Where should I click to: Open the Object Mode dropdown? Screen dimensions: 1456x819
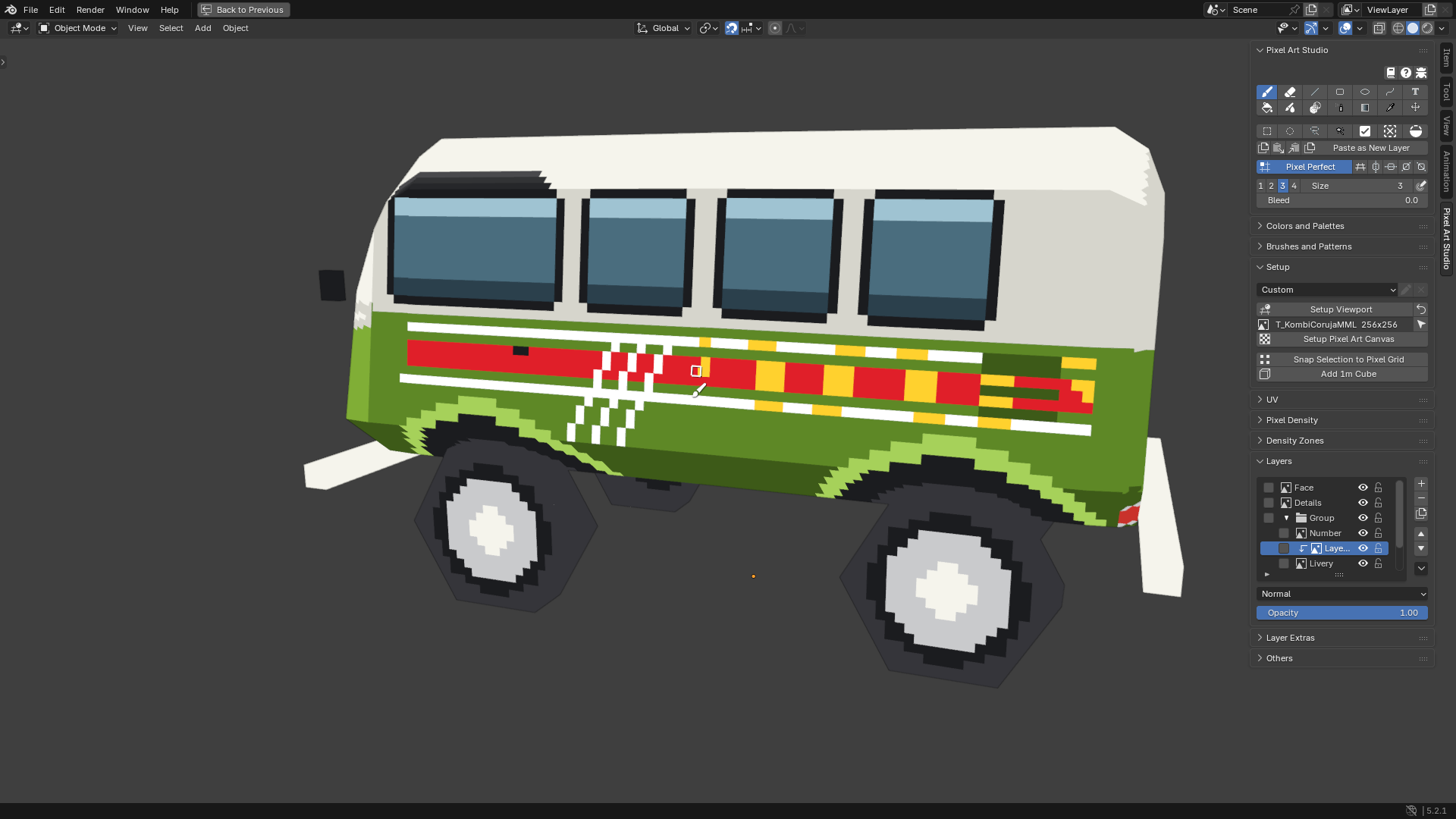coord(78,28)
